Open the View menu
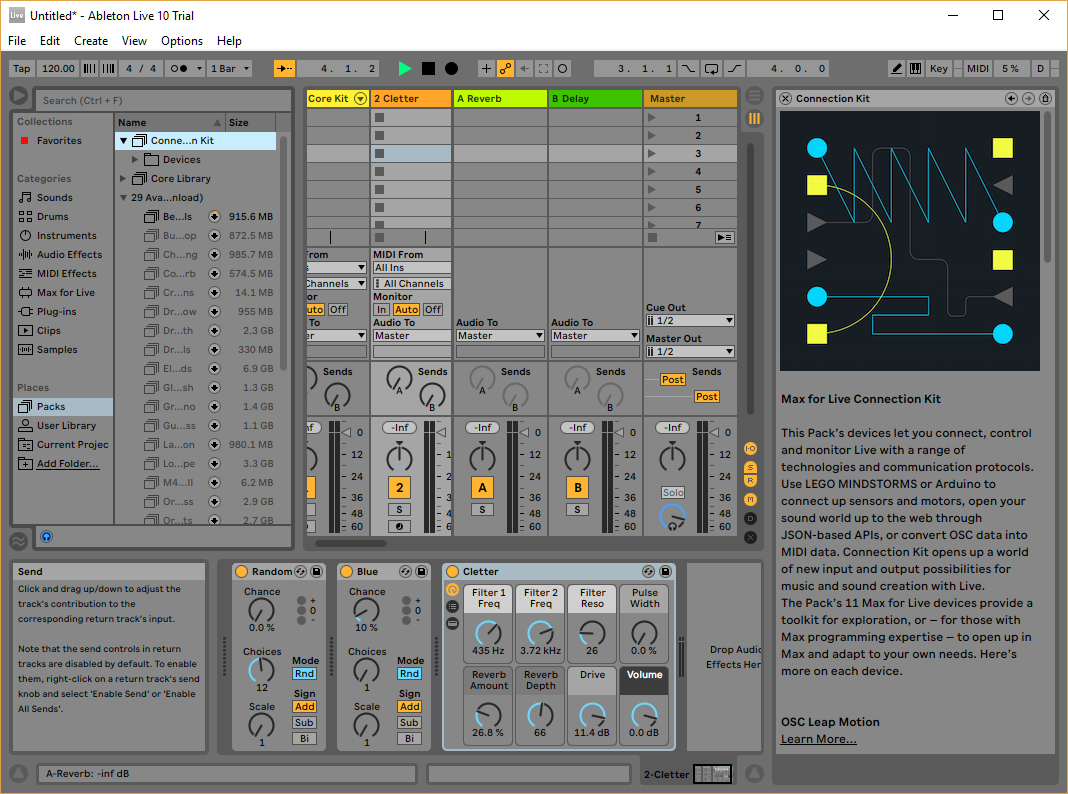The height and width of the screenshot is (794, 1068). 134,41
